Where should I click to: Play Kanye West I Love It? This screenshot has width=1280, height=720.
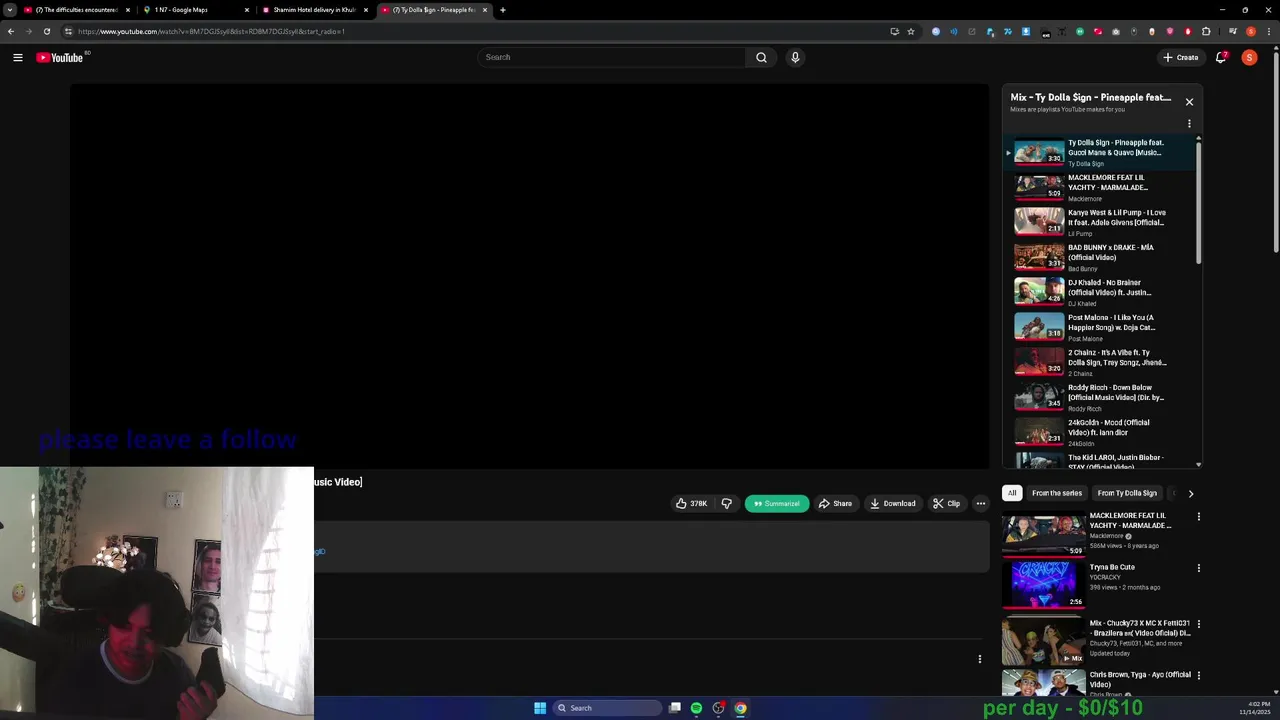1100,222
